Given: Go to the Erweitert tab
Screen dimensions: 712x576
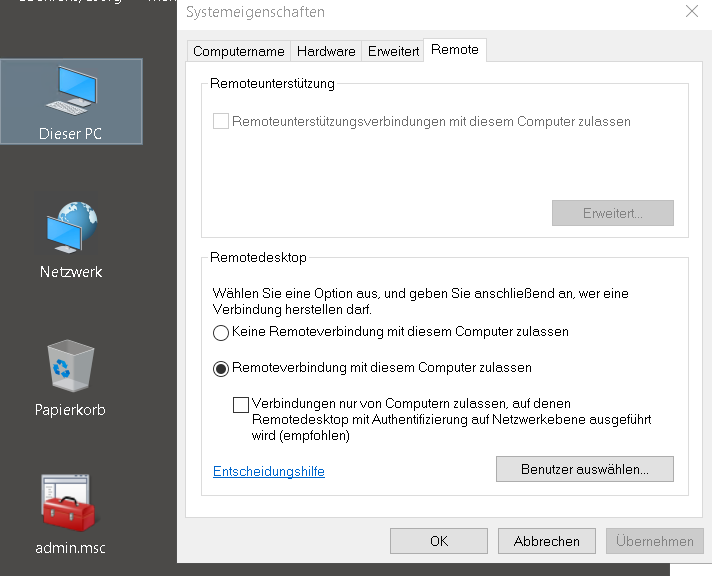Looking at the screenshot, I should (x=393, y=51).
